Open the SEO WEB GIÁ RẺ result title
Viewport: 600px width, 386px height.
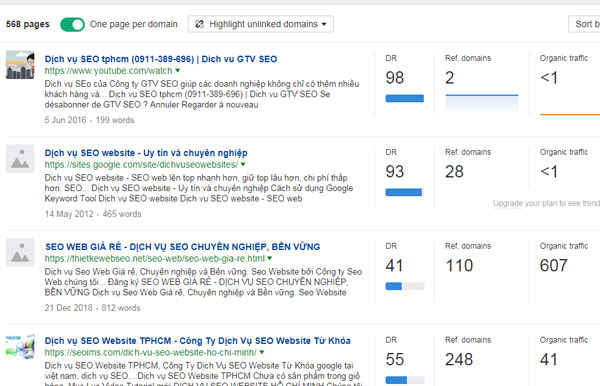click(x=183, y=247)
